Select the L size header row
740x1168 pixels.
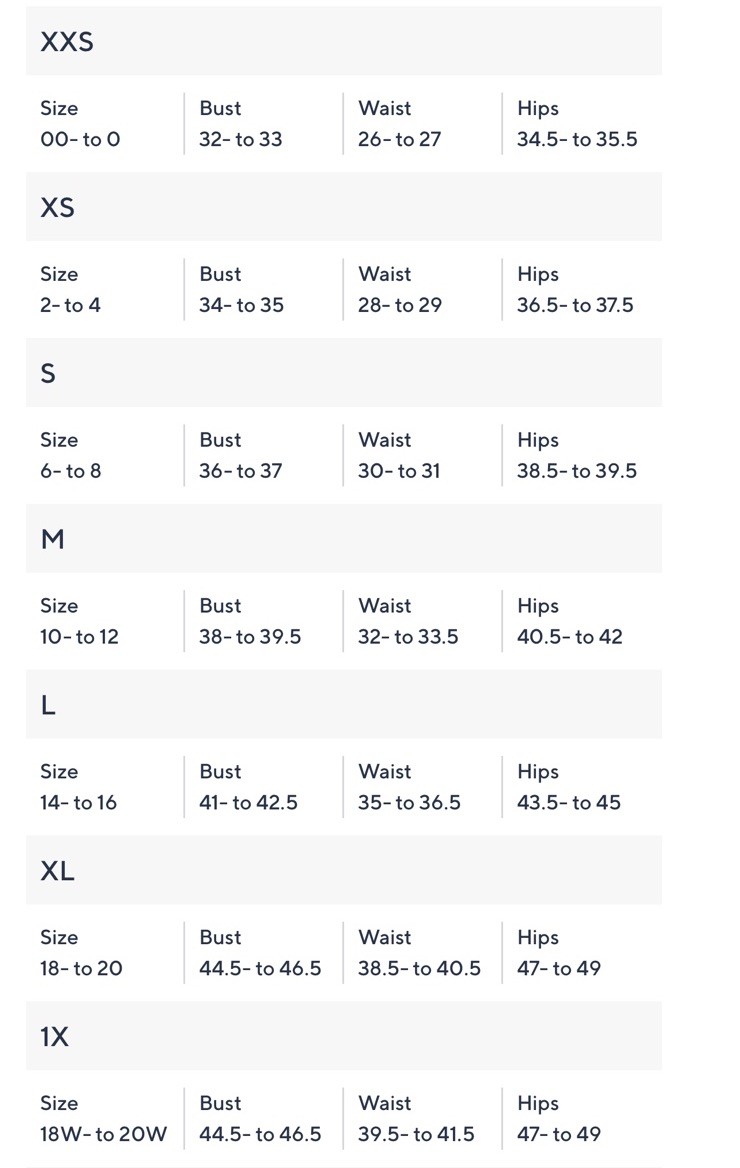(x=344, y=704)
